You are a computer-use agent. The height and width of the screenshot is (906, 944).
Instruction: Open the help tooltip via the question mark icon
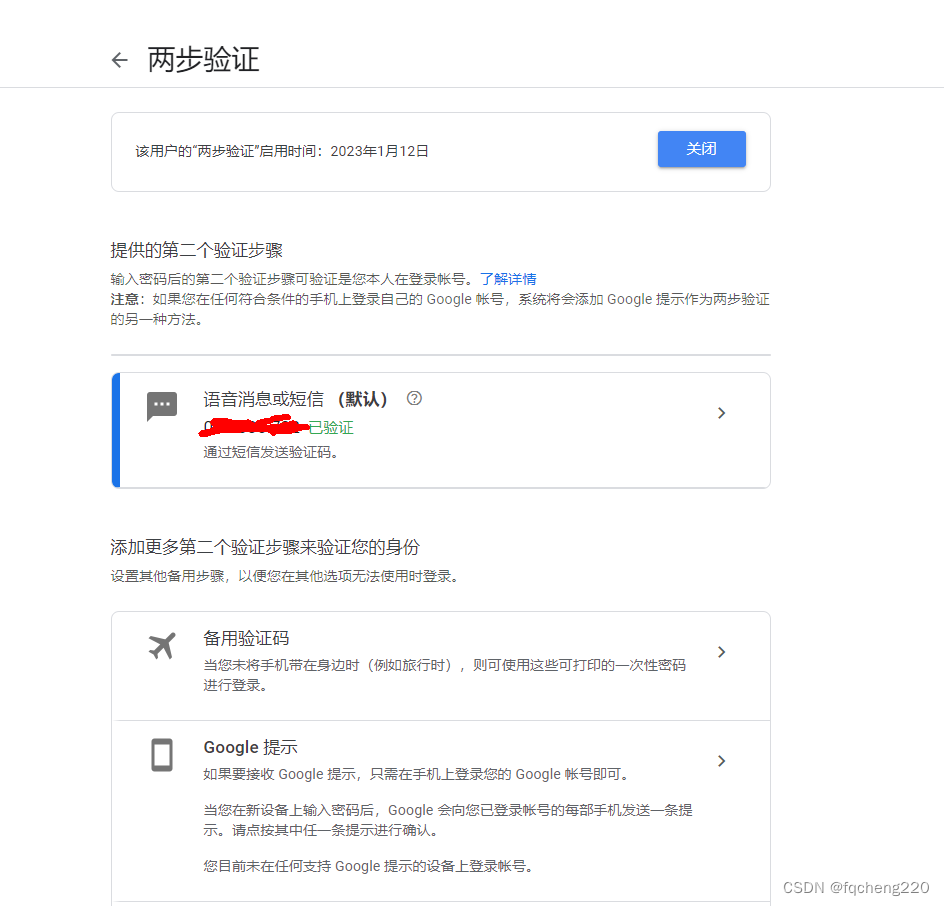click(x=414, y=398)
